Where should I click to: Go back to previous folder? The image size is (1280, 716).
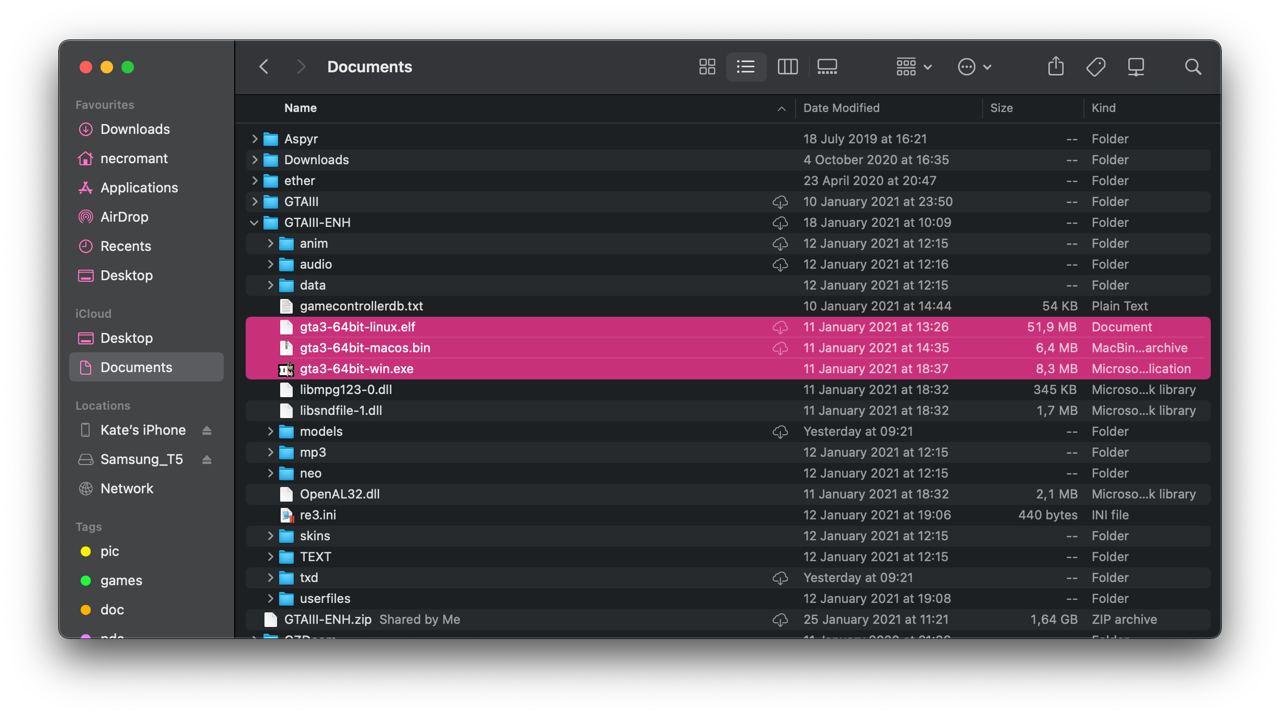[264, 67]
